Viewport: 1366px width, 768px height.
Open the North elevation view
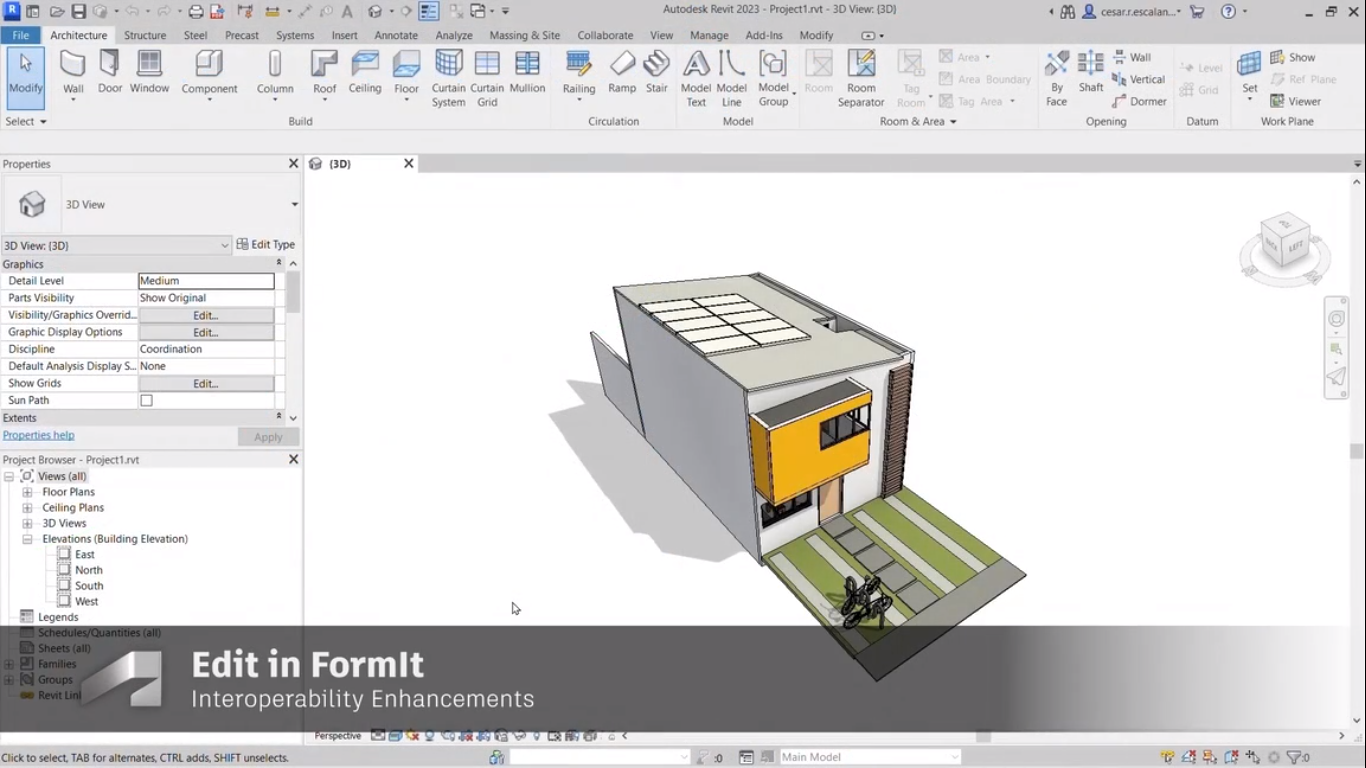pyautogui.click(x=89, y=570)
